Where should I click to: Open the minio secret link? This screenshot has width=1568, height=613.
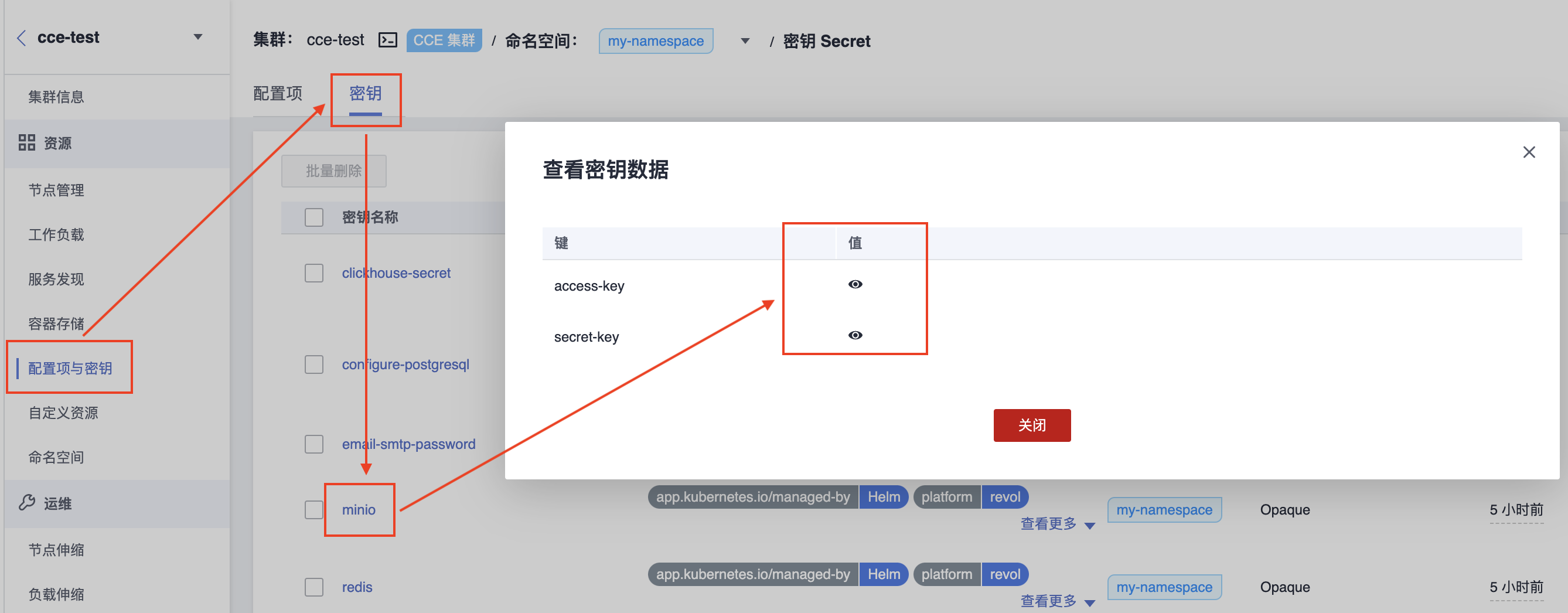pyautogui.click(x=359, y=509)
